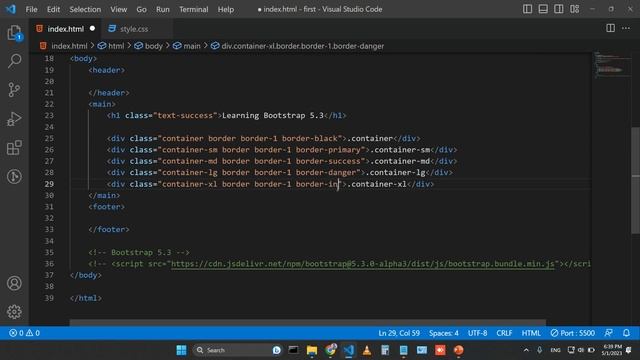Open the terminal app in taskbar
Viewport: 640px width, 360px height.
(293, 350)
